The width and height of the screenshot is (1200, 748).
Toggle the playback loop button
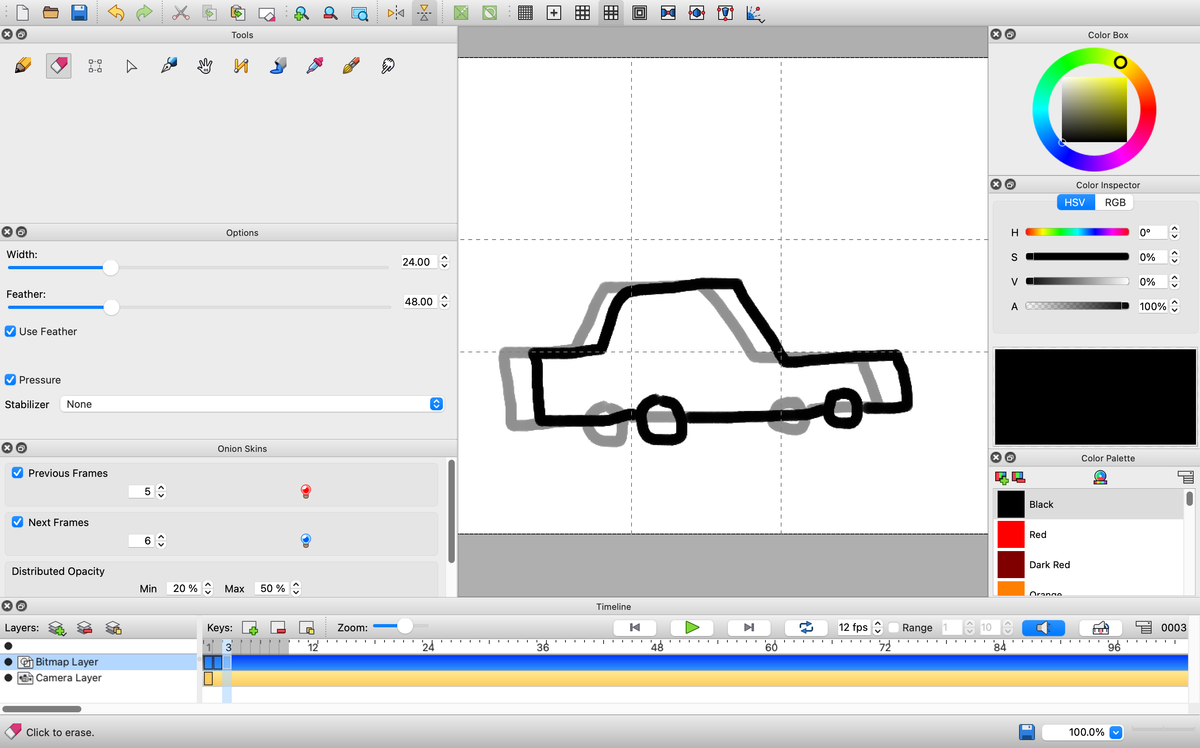[x=806, y=628]
